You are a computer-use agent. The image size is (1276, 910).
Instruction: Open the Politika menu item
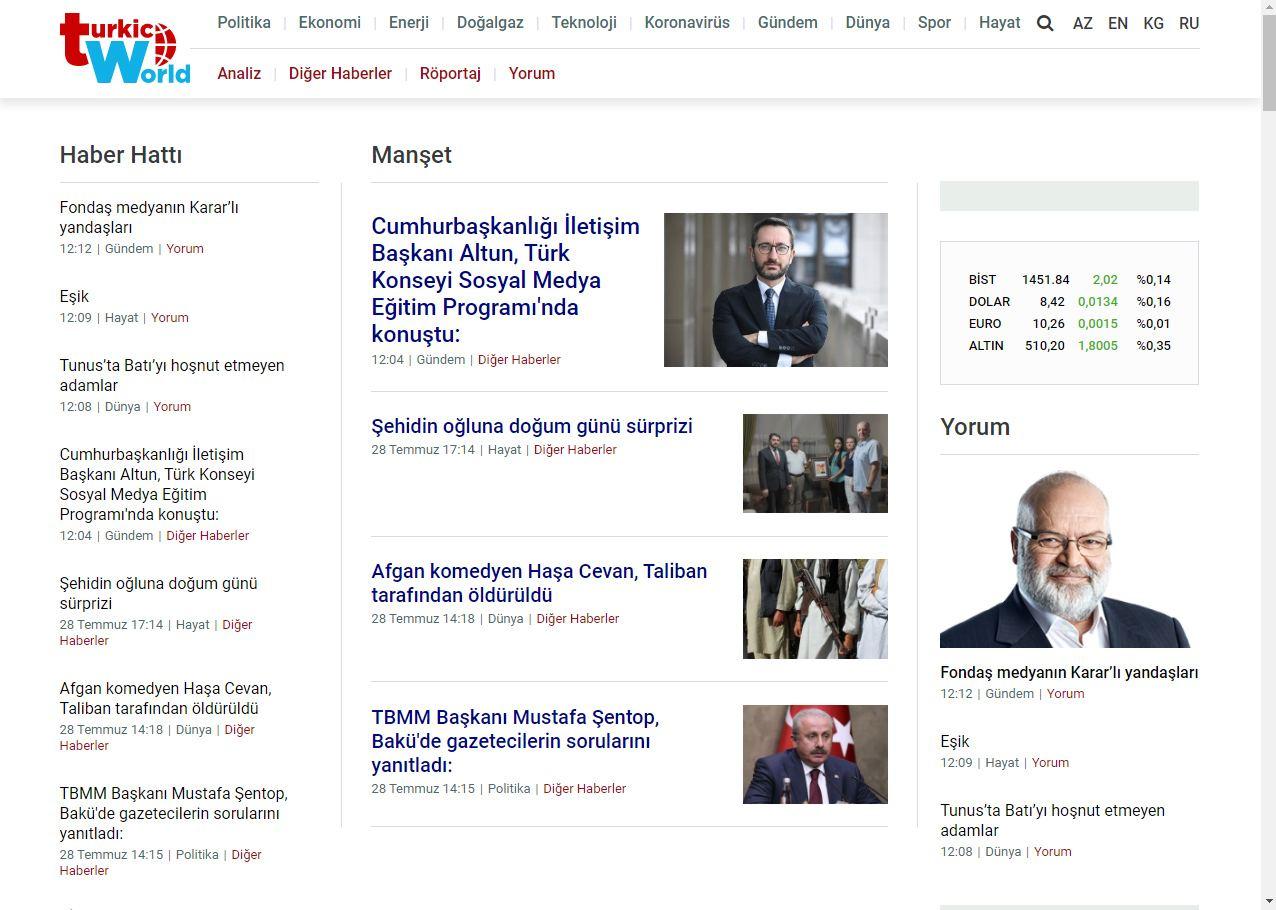(244, 22)
